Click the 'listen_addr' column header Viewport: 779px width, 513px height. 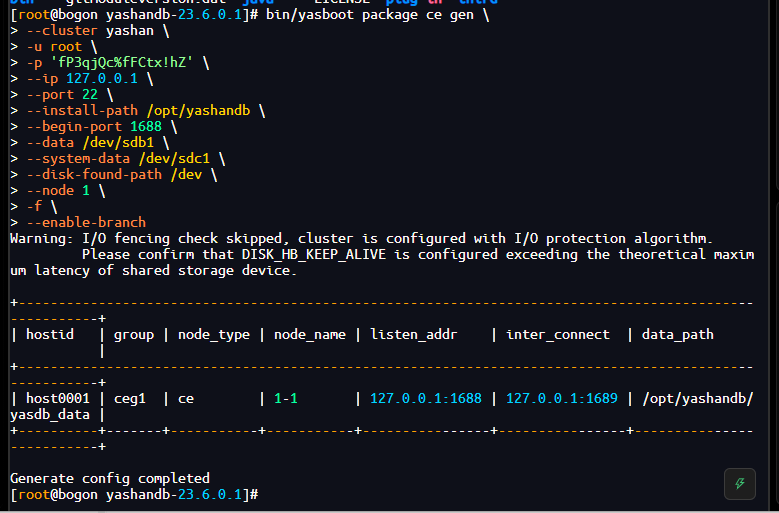(414, 335)
